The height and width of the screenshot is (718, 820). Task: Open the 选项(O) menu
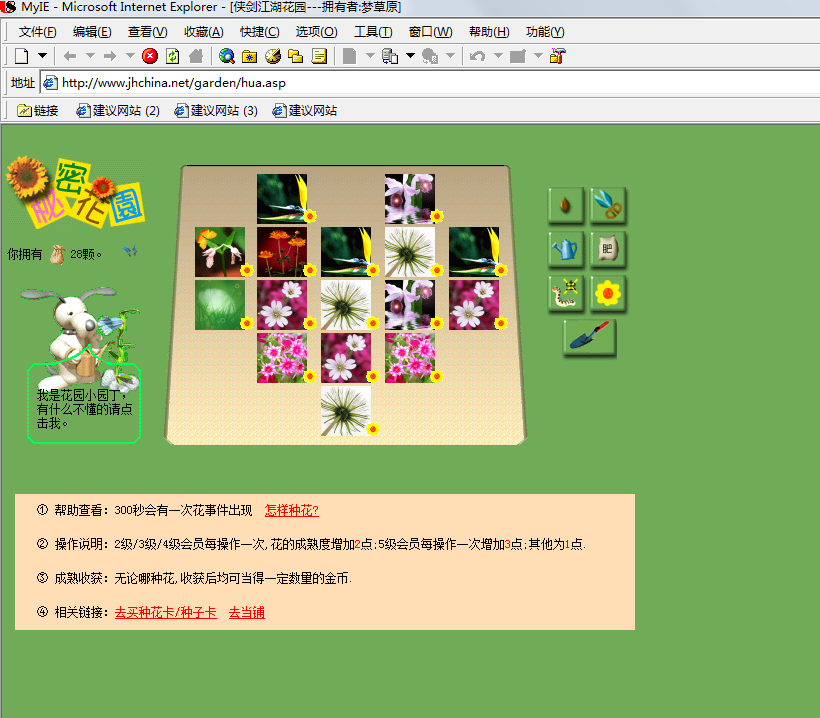316,32
